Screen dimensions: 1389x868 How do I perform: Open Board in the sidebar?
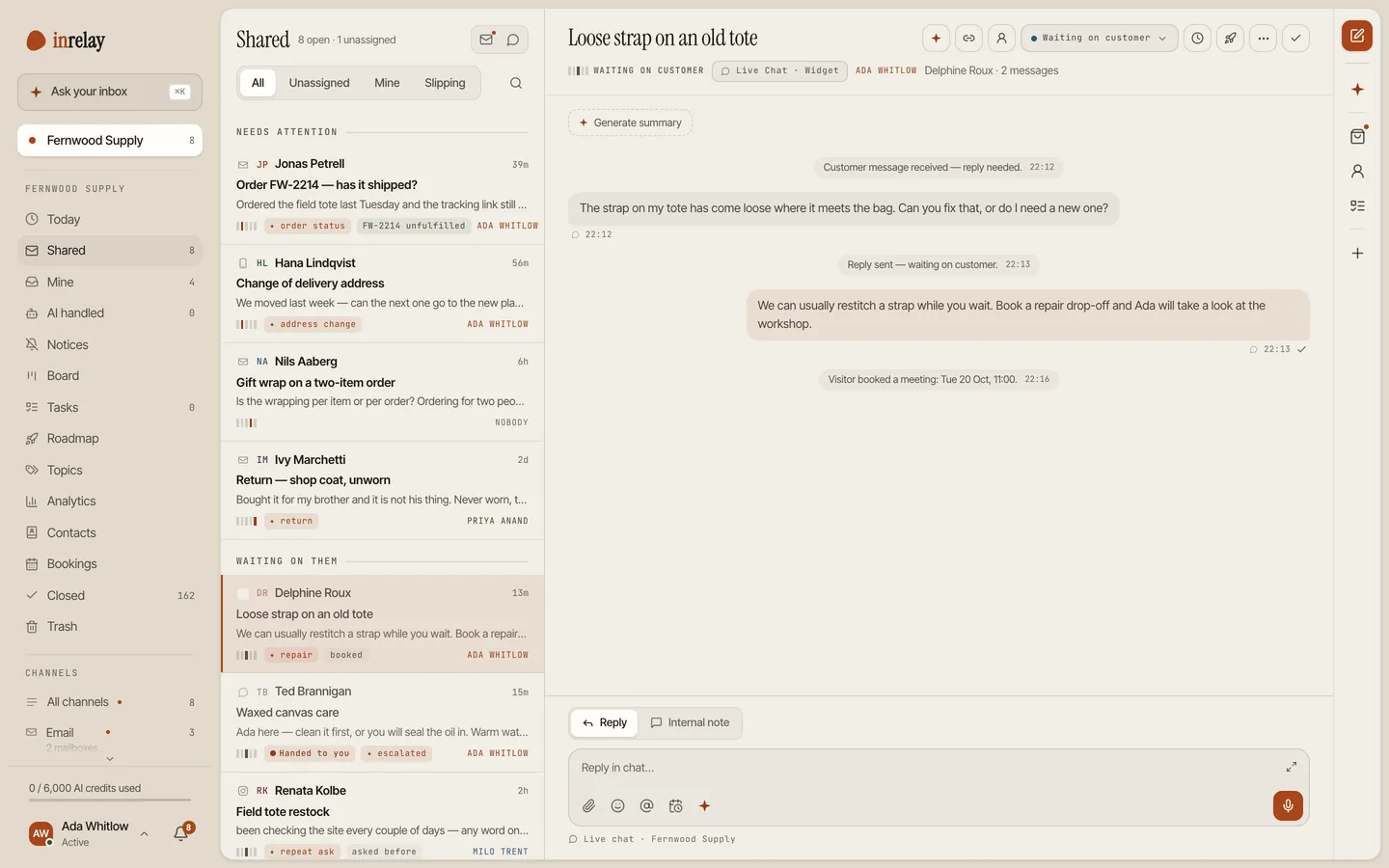pos(110,376)
